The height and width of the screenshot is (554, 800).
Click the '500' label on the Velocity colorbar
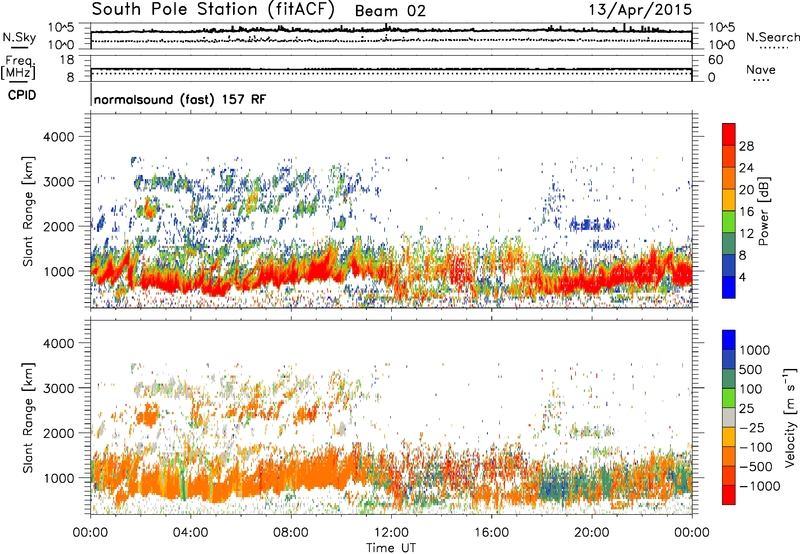(751, 370)
